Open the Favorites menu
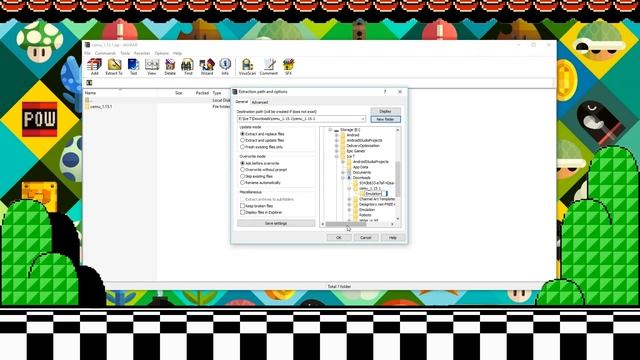Image resolution: width=640 pixels, height=360 pixels. 142,53
